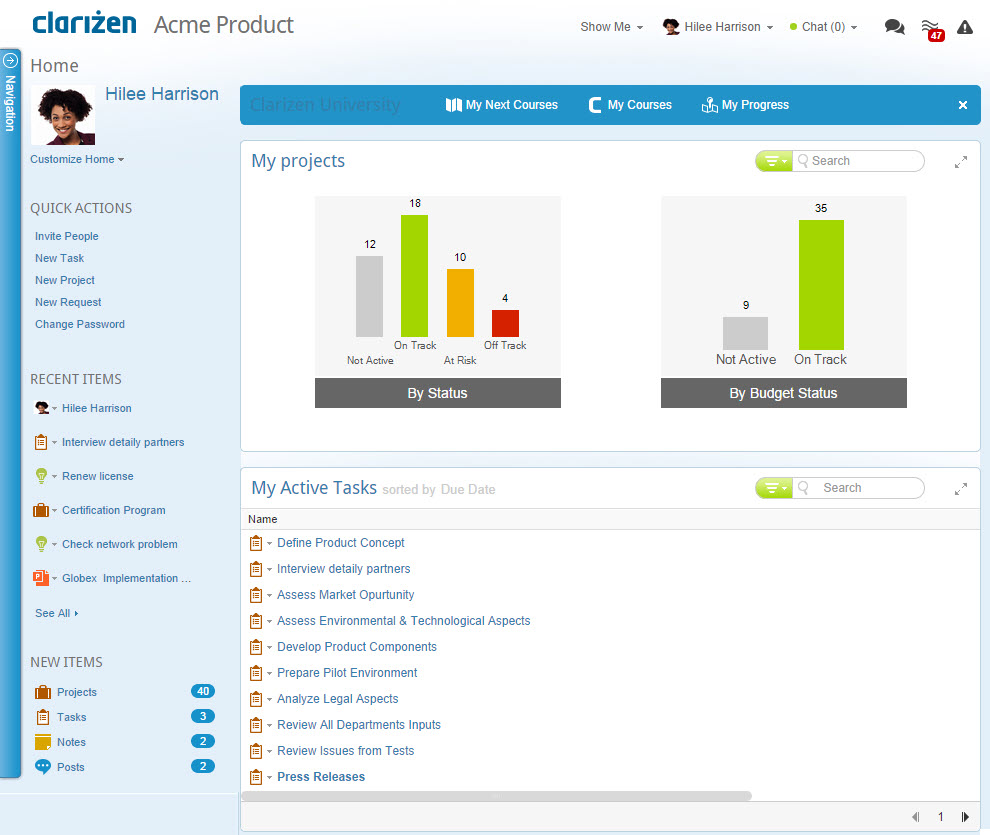Click the Change Password link

pos(80,324)
